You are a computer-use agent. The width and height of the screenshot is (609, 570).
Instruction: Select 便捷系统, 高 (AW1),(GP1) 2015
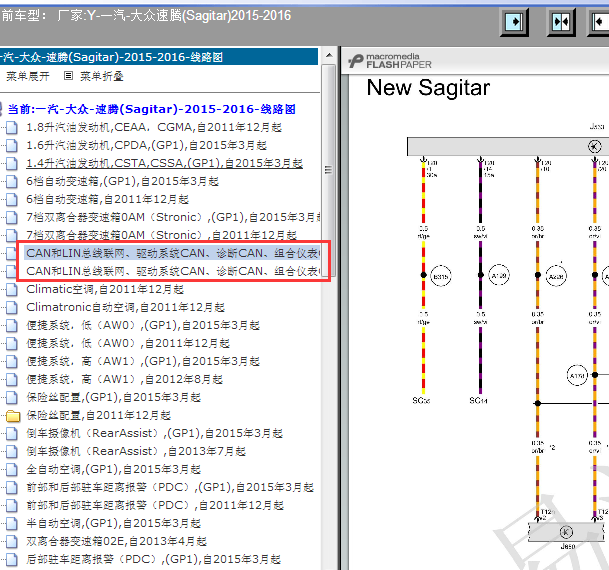point(143,361)
